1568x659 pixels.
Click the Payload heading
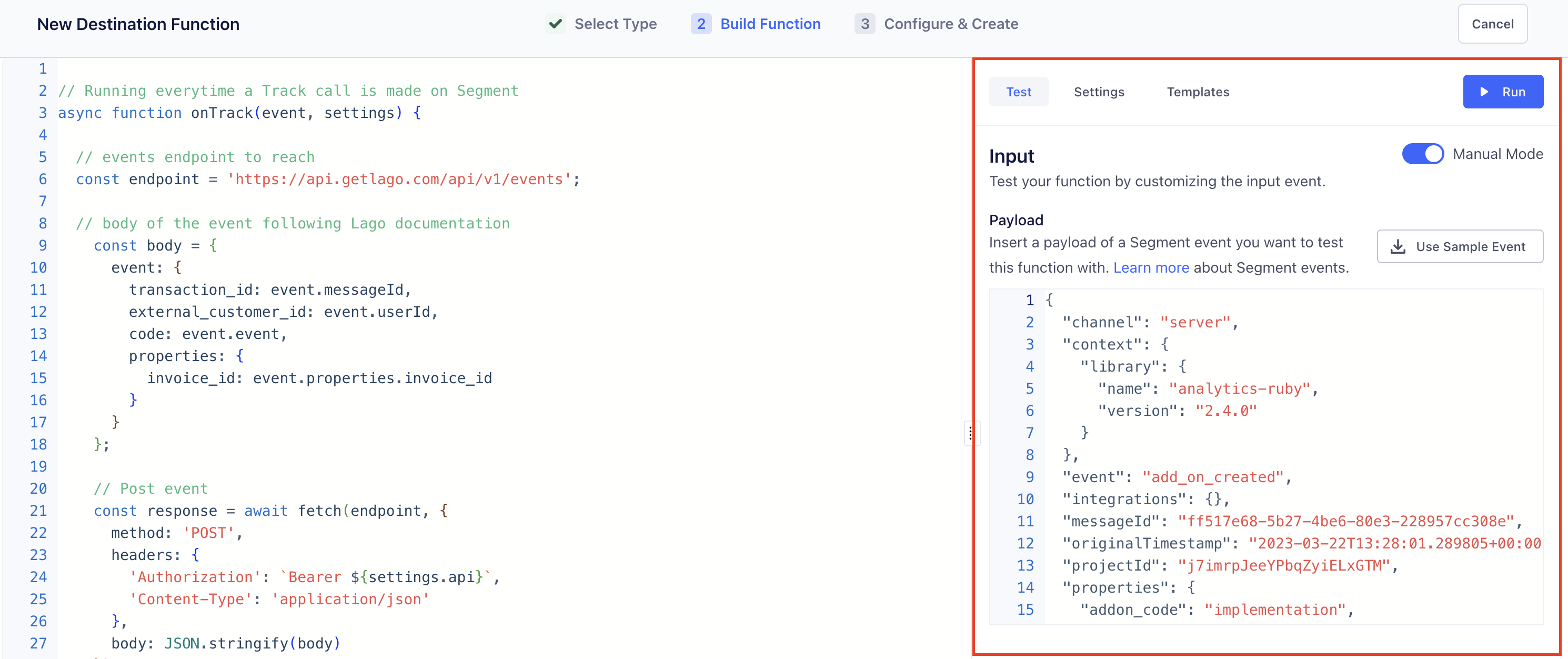pyautogui.click(x=1016, y=220)
